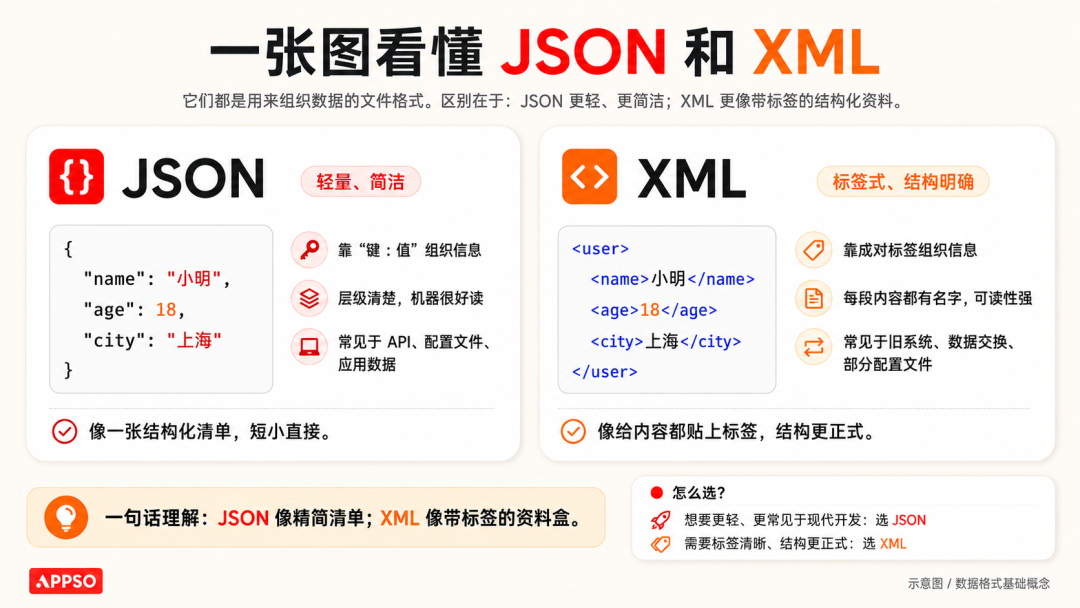Image resolution: width=1080 pixels, height=608 pixels.
Task: Click the laptop icon near API text
Action: tap(309, 346)
